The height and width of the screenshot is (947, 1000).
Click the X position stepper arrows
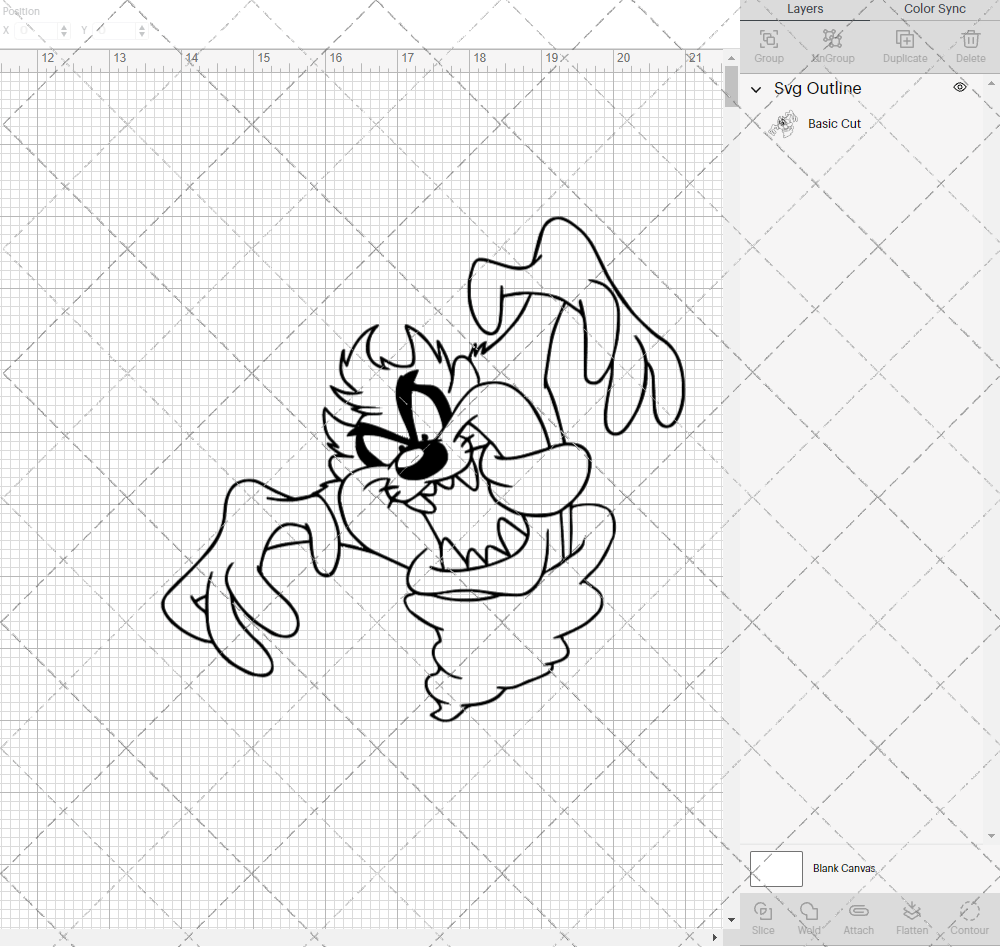click(64, 31)
